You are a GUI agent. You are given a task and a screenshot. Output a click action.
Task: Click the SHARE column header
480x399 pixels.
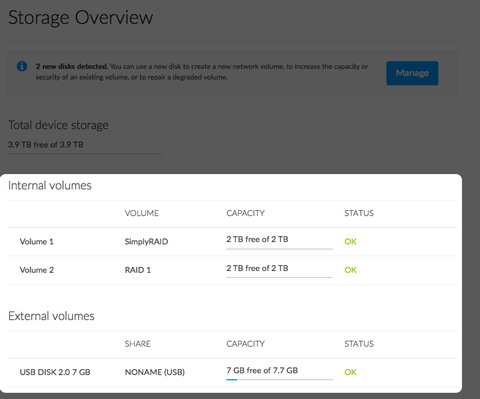coord(138,344)
